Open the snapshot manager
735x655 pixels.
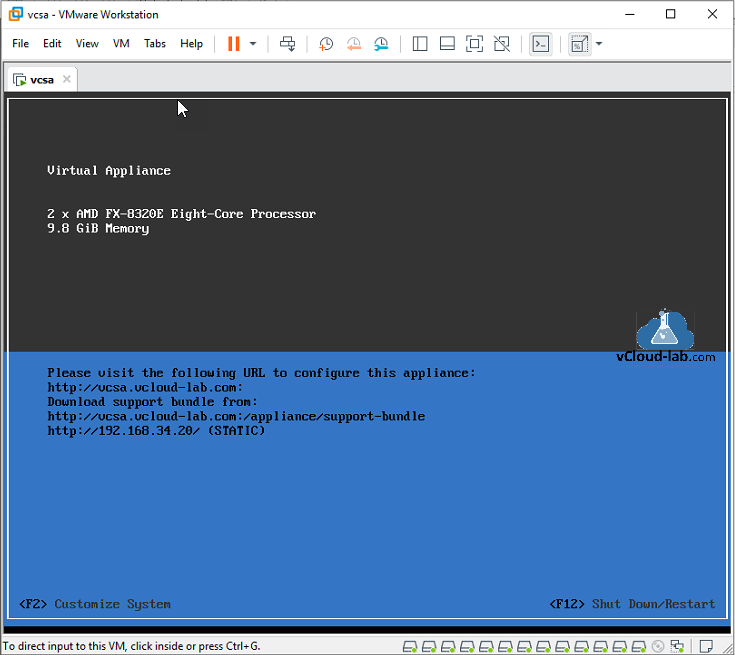pyautogui.click(x=381, y=44)
